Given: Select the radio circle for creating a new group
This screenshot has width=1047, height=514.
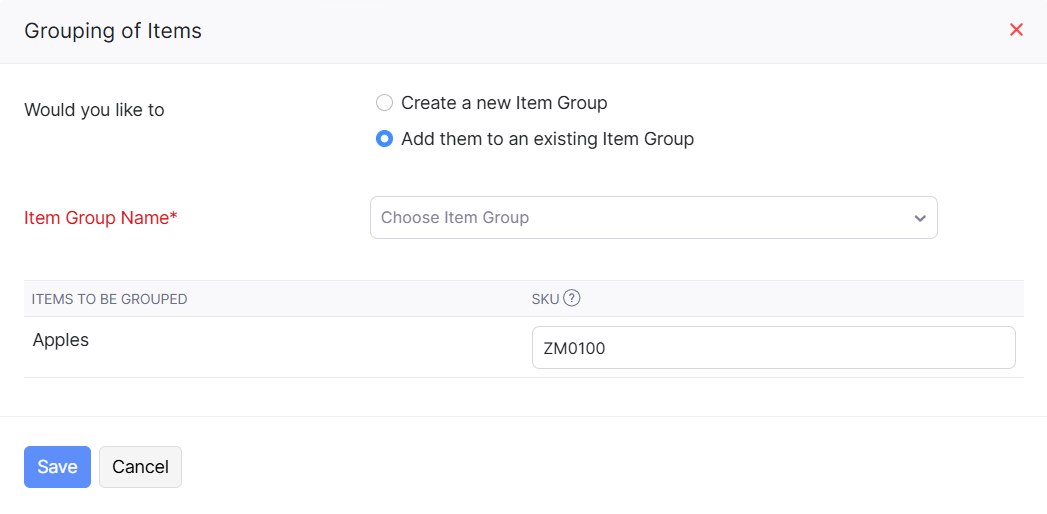Looking at the screenshot, I should pyautogui.click(x=384, y=103).
